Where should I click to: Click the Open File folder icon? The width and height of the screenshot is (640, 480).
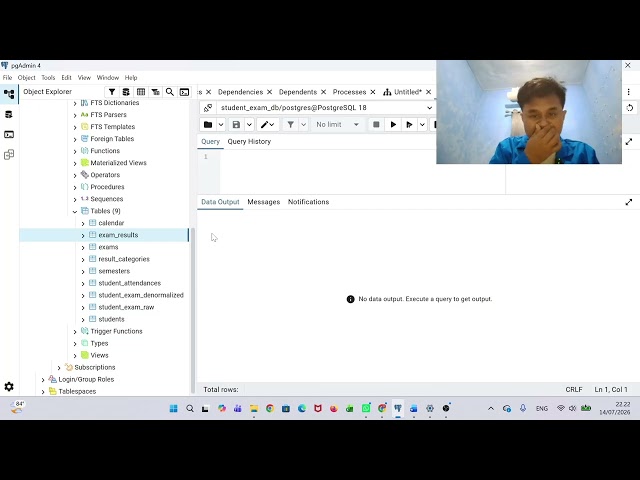[x=208, y=124]
